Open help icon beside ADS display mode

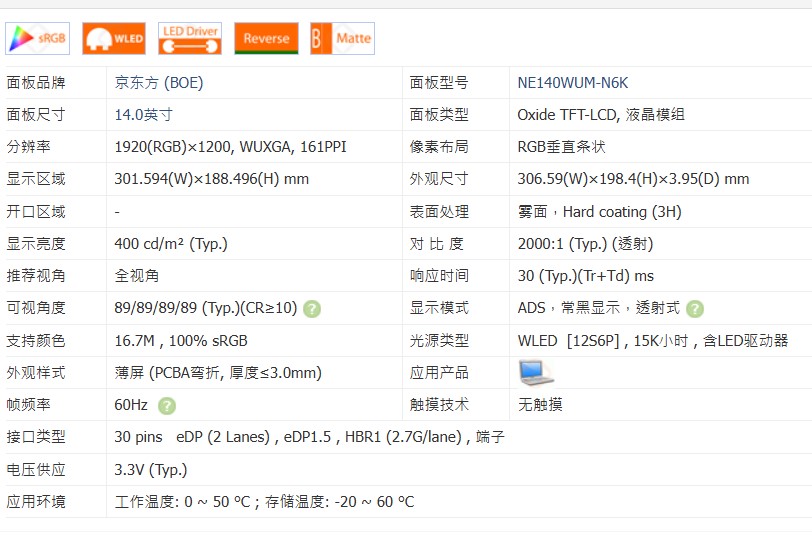pos(695,309)
